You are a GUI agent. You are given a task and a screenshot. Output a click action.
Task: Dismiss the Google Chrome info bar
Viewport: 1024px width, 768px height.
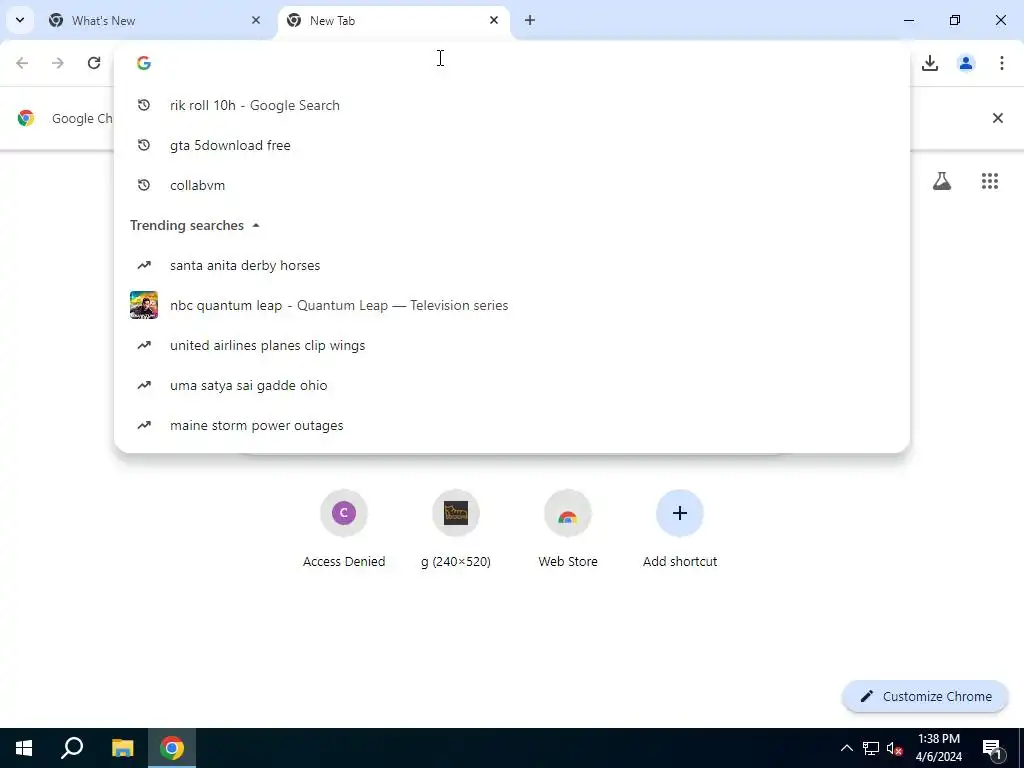pyautogui.click(x=998, y=118)
